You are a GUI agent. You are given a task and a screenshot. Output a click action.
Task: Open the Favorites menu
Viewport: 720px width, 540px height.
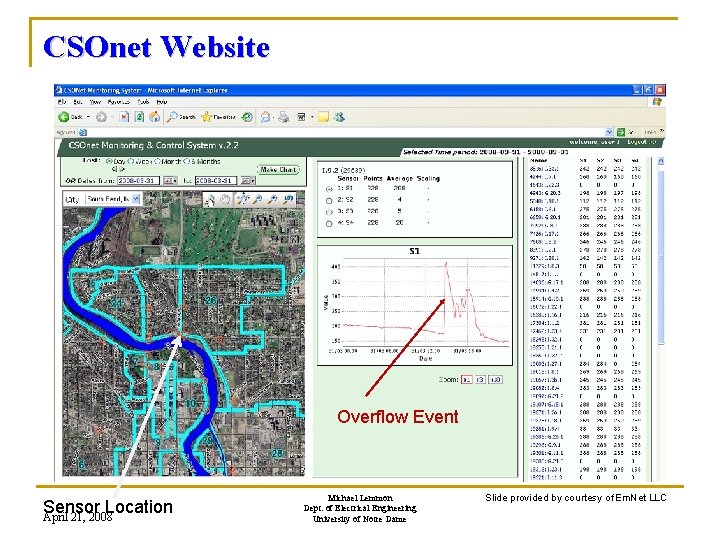(119, 102)
